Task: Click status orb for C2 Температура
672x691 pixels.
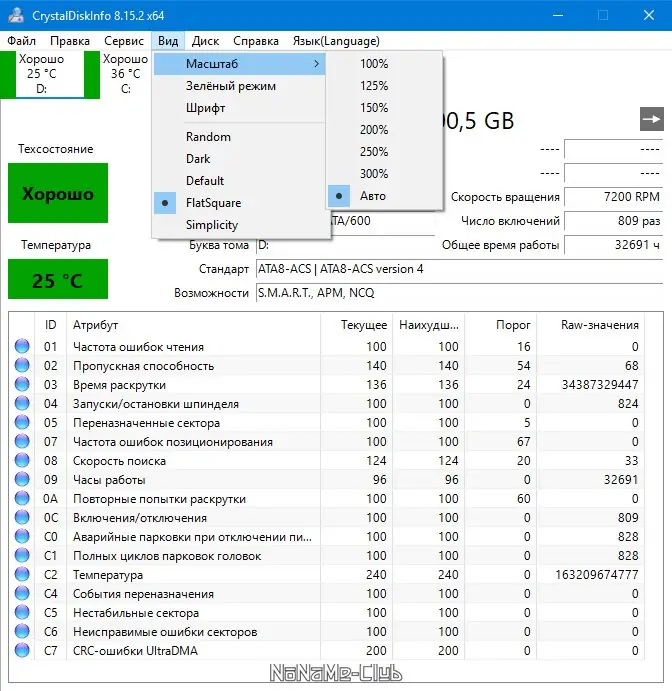Action: point(22,574)
